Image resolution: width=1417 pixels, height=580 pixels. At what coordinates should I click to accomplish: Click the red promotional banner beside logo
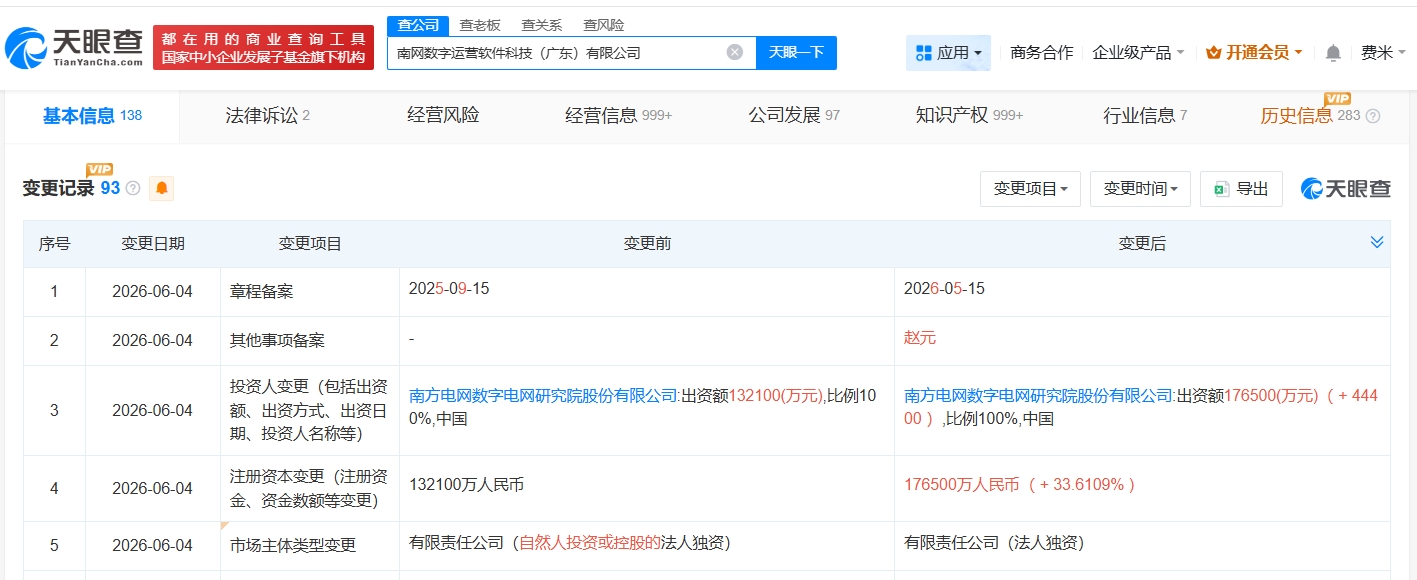(263, 47)
